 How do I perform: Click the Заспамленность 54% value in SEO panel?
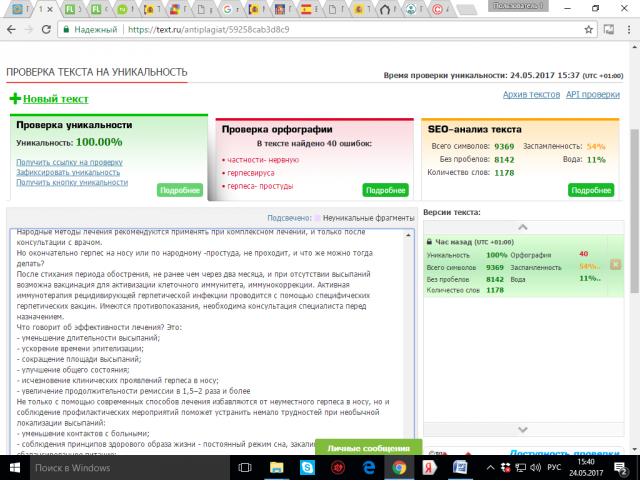coord(596,147)
